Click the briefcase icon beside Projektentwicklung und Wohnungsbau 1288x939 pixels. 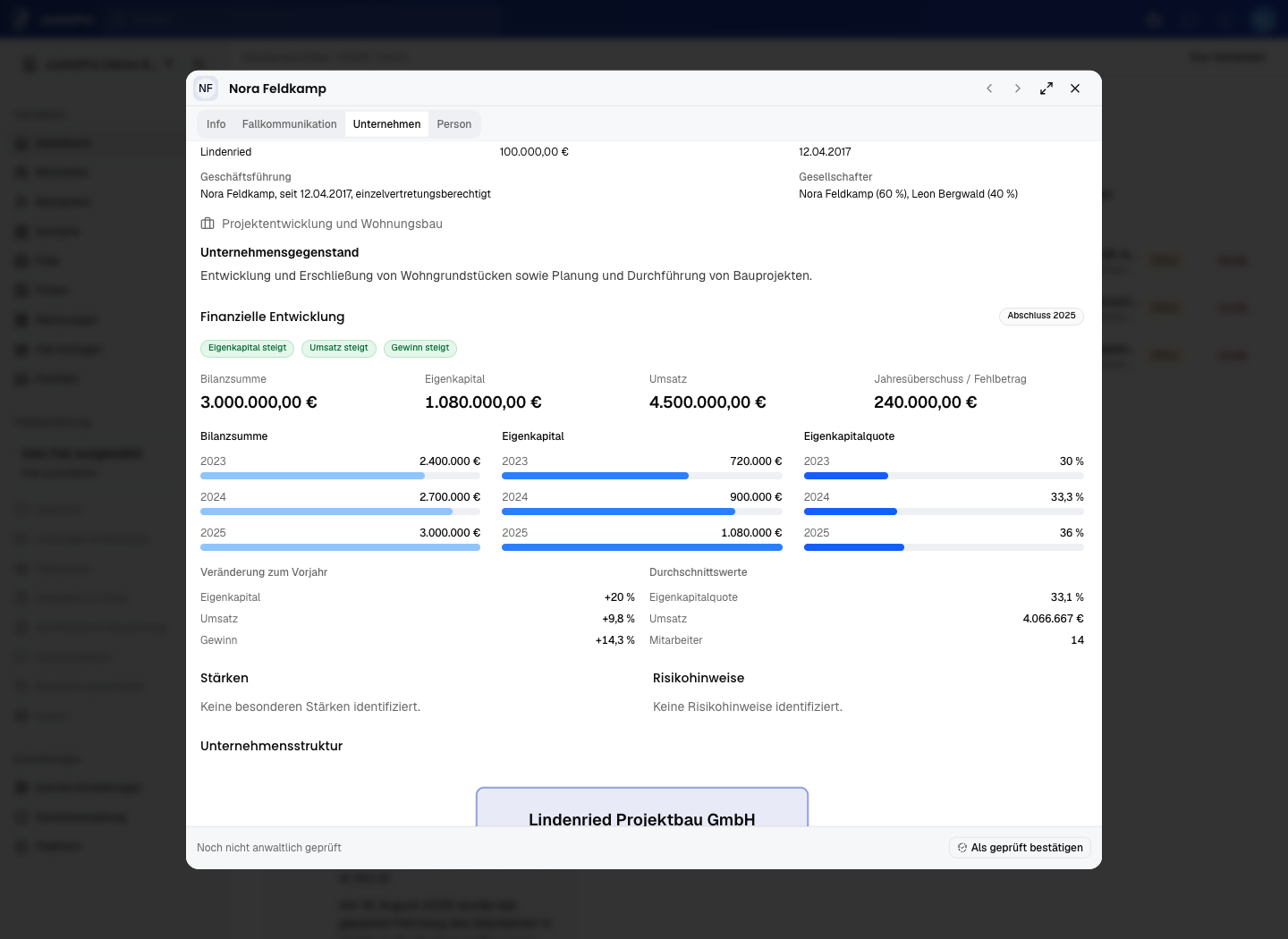pyautogui.click(x=208, y=224)
